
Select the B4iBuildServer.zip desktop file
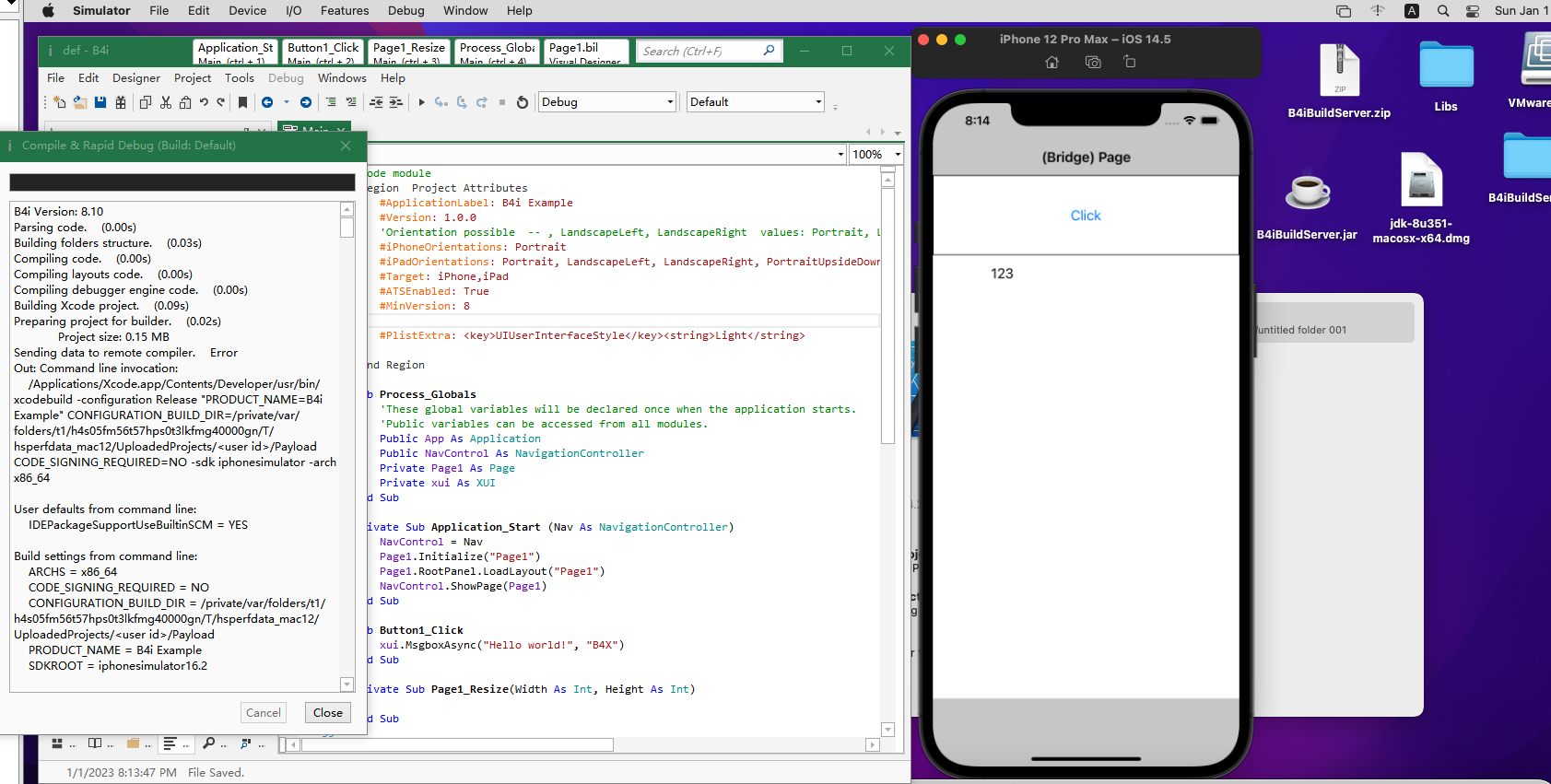point(1339,81)
